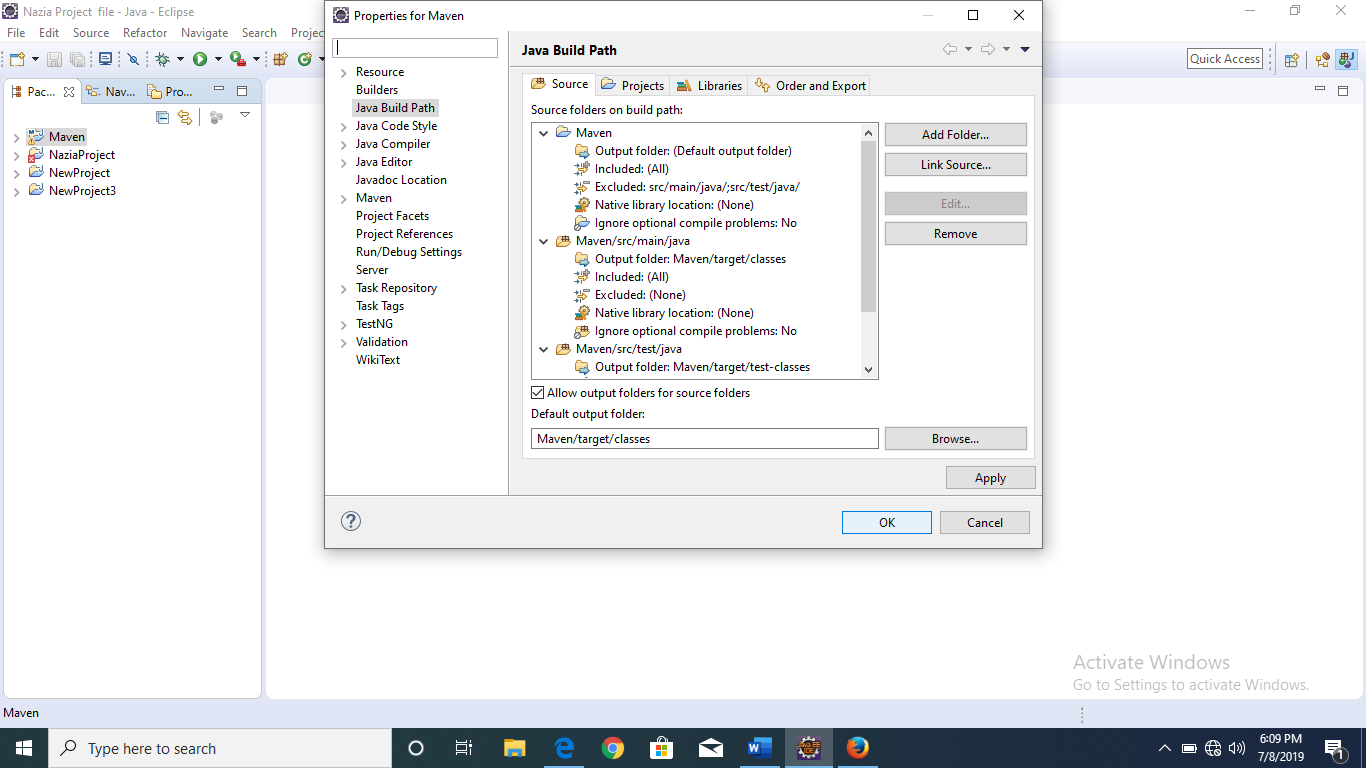Toggle Allow output folders for source folders
The height and width of the screenshot is (768, 1366).
(538, 393)
